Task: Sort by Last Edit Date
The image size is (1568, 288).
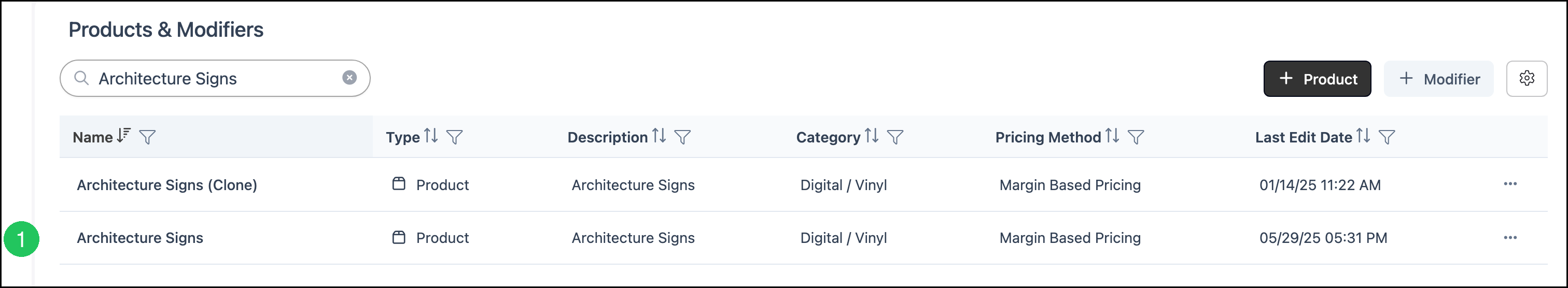Action: [1363, 136]
